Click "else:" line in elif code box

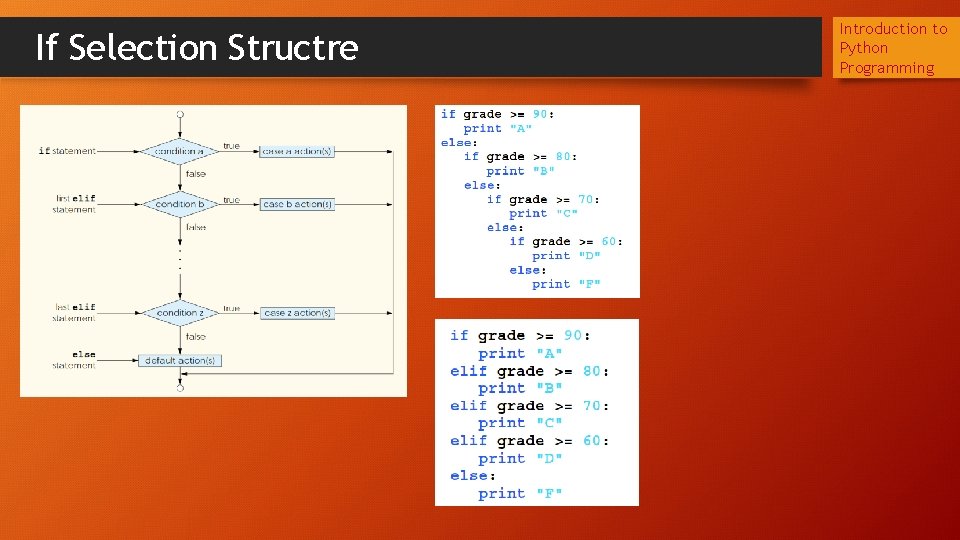[473, 476]
